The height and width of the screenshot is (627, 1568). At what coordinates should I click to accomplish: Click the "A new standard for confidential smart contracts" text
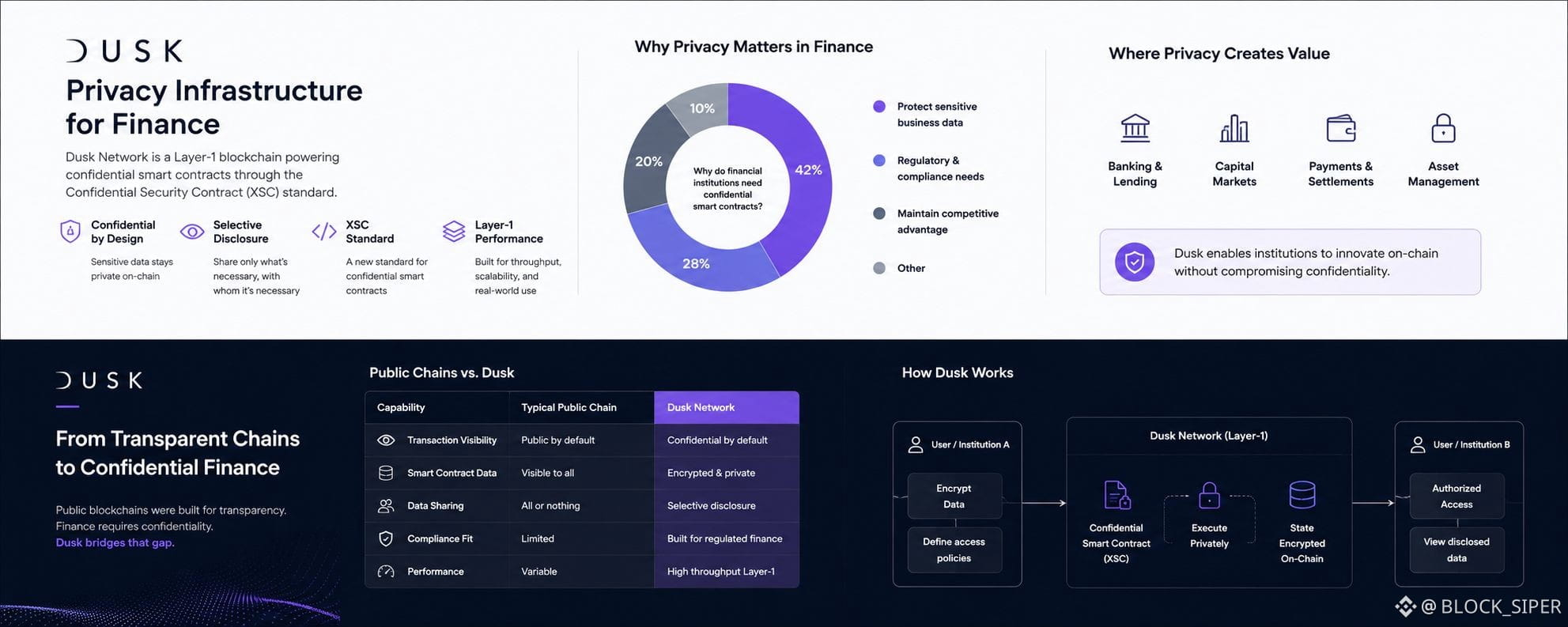[387, 276]
